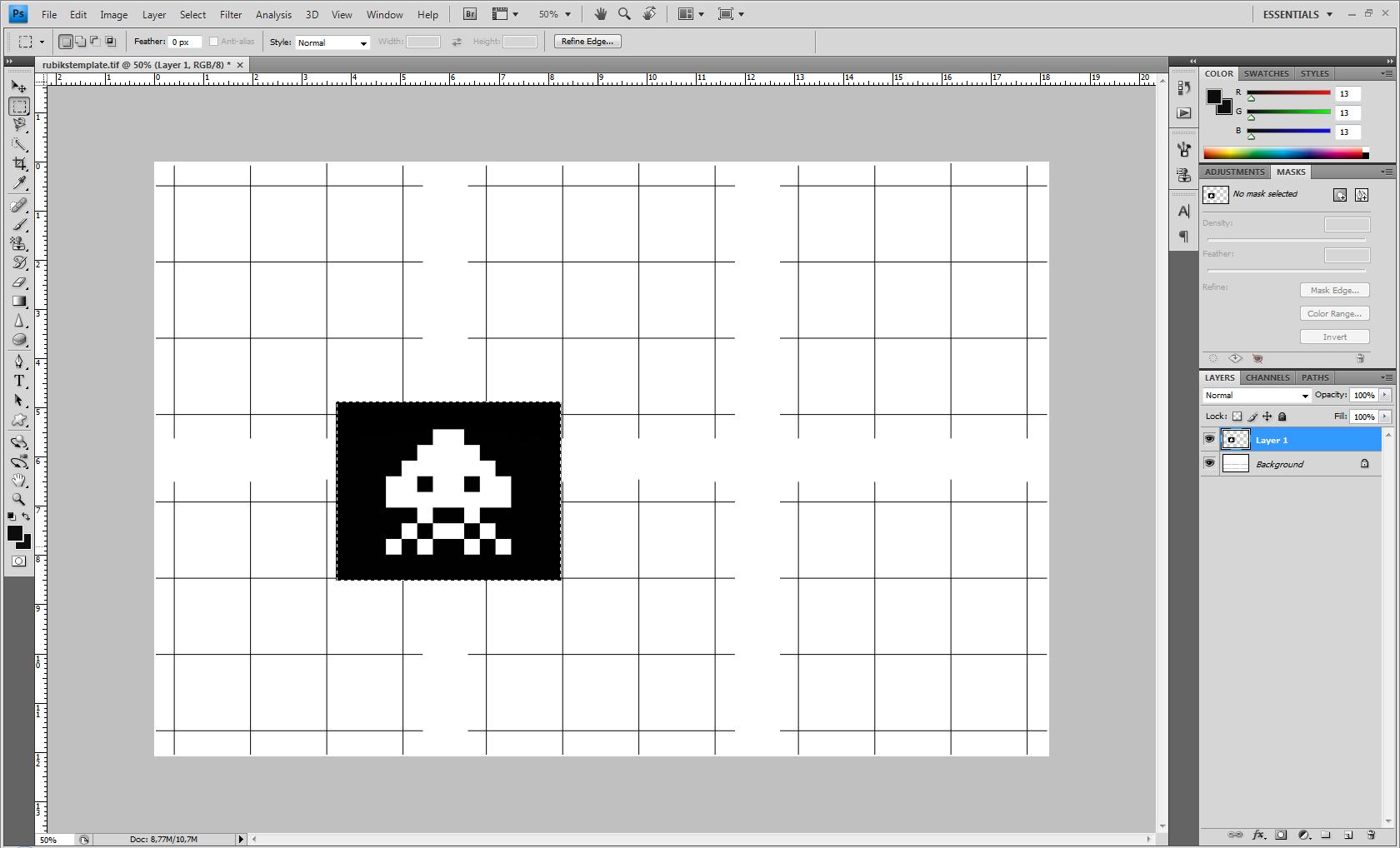The image size is (1400, 848).
Task: Select the Hand tool in toolbox
Action: click(x=19, y=480)
